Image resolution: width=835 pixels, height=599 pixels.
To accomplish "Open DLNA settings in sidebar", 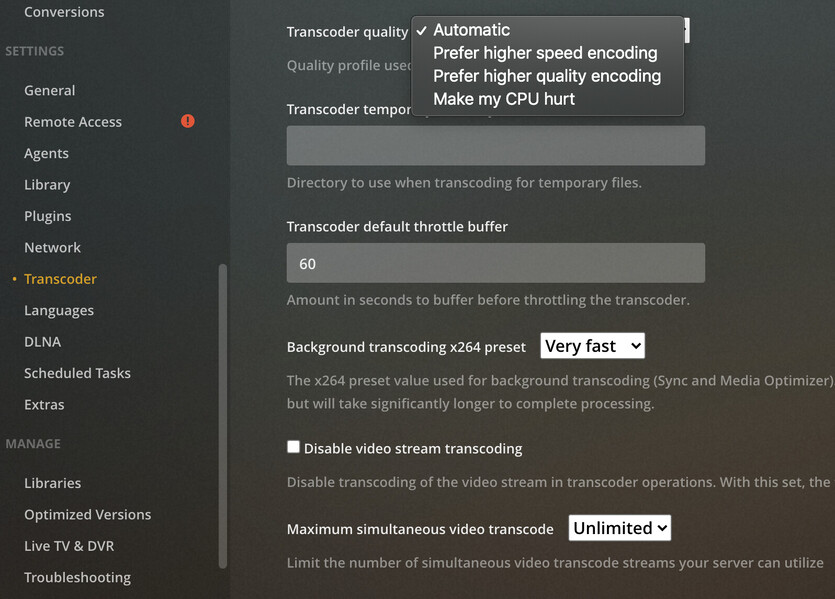I will 43,342.
